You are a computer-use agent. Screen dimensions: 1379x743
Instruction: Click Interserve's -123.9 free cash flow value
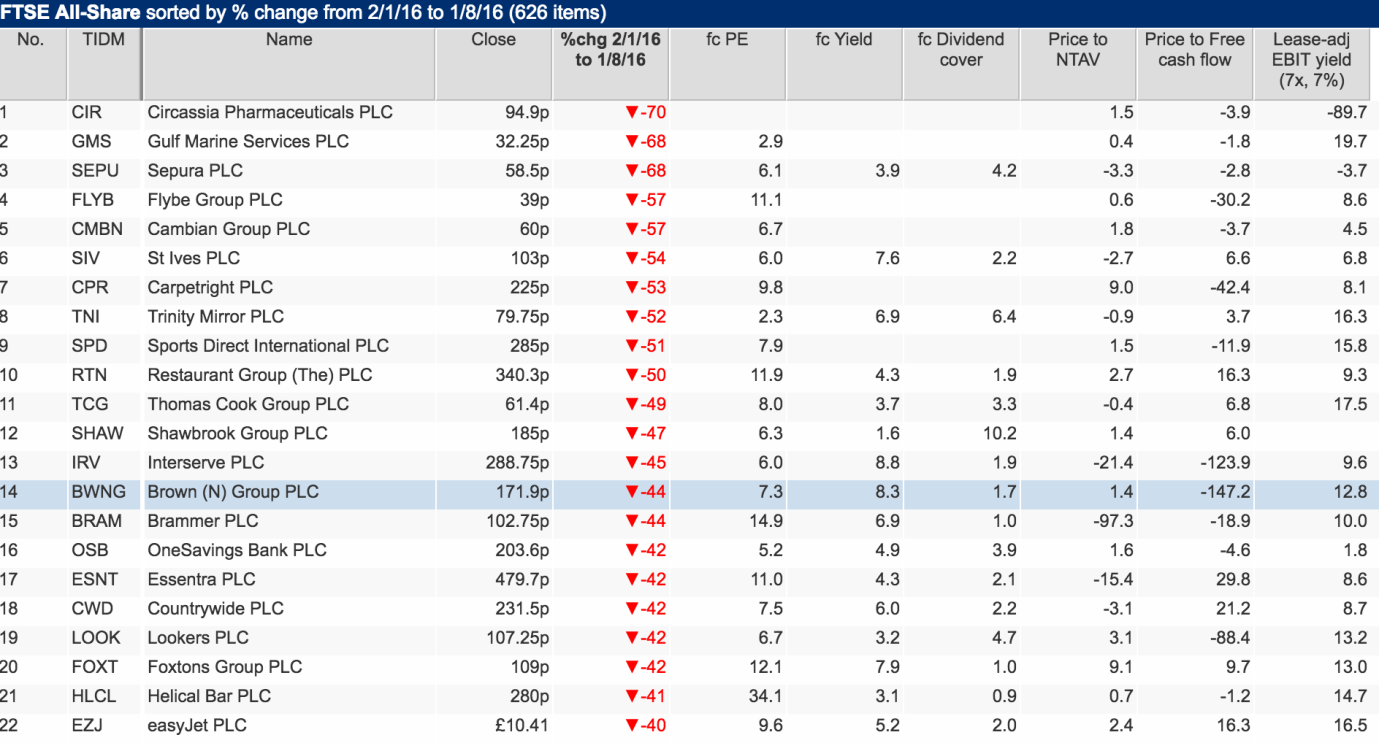(1224, 463)
